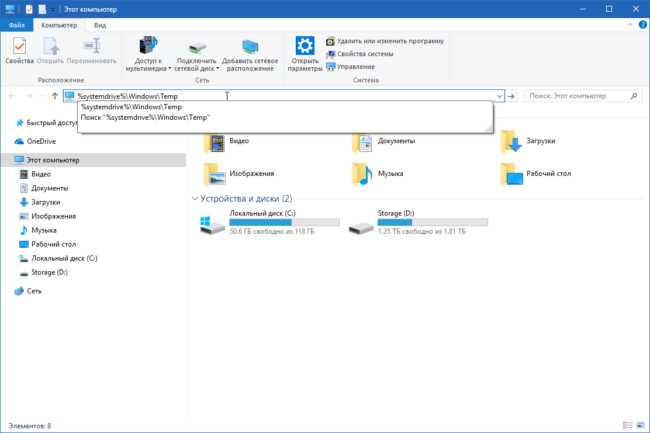Image resolution: width=650 pixels, height=433 pixels.
Task: Open Свойства системы in ribbon
Action: tap(360, 54)
